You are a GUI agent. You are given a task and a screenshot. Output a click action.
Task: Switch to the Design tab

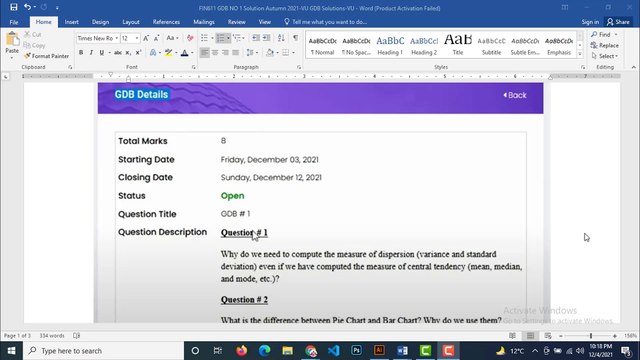[100, 22]
